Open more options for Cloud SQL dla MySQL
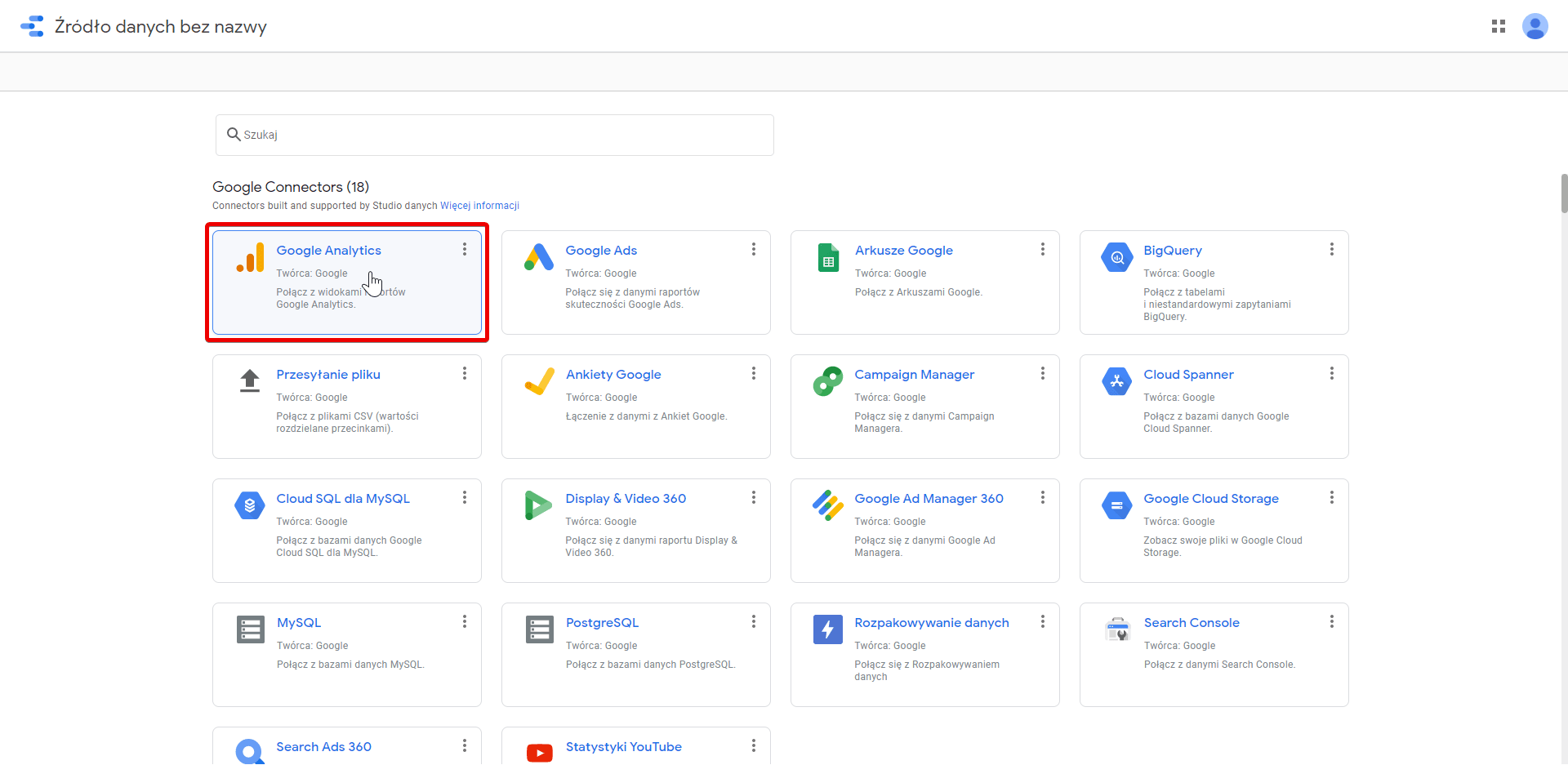1568x765 pixels. tap(465, 497)
